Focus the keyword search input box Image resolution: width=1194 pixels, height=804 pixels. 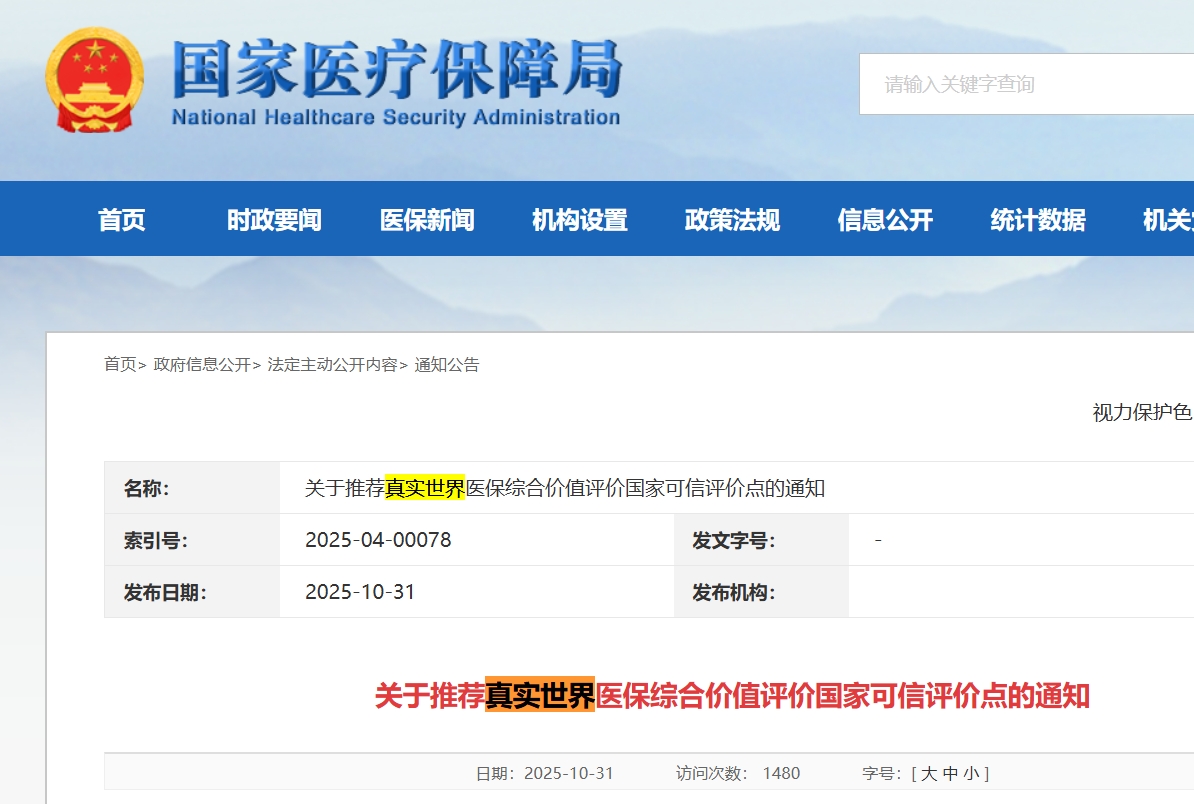point(1020,84)
